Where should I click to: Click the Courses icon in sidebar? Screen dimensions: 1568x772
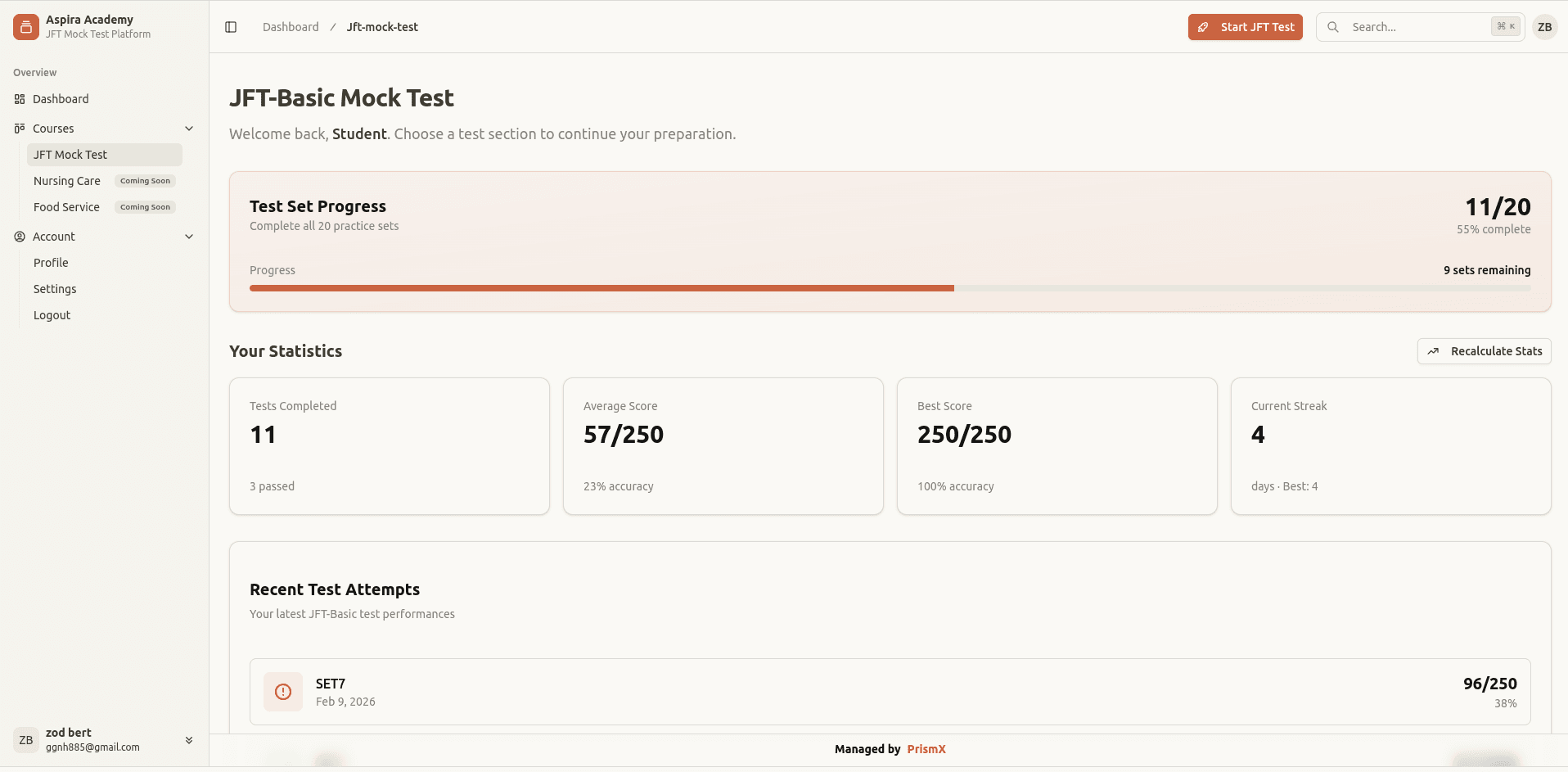point(20,129)
